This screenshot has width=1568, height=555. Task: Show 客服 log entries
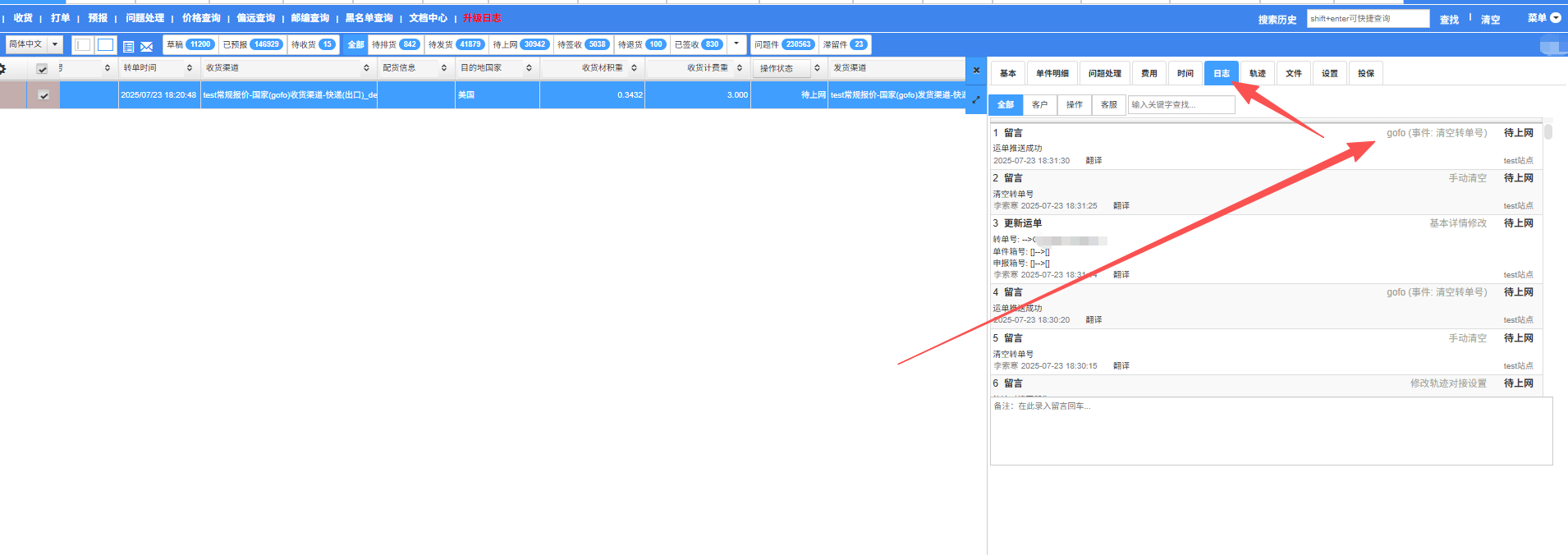click(x=1109, y=104)
